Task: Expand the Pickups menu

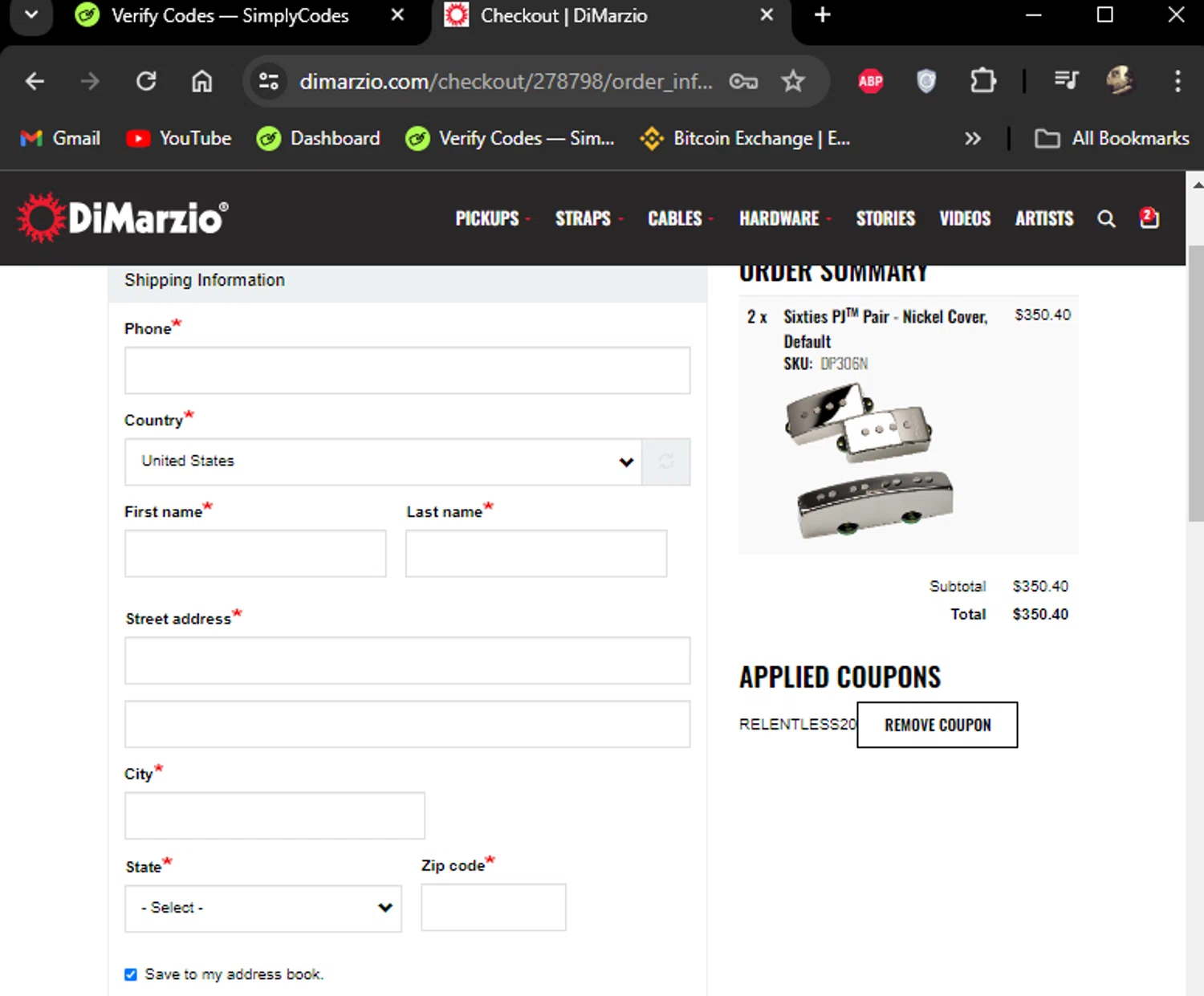Action: pyautogui.click(x=492, y=218)
